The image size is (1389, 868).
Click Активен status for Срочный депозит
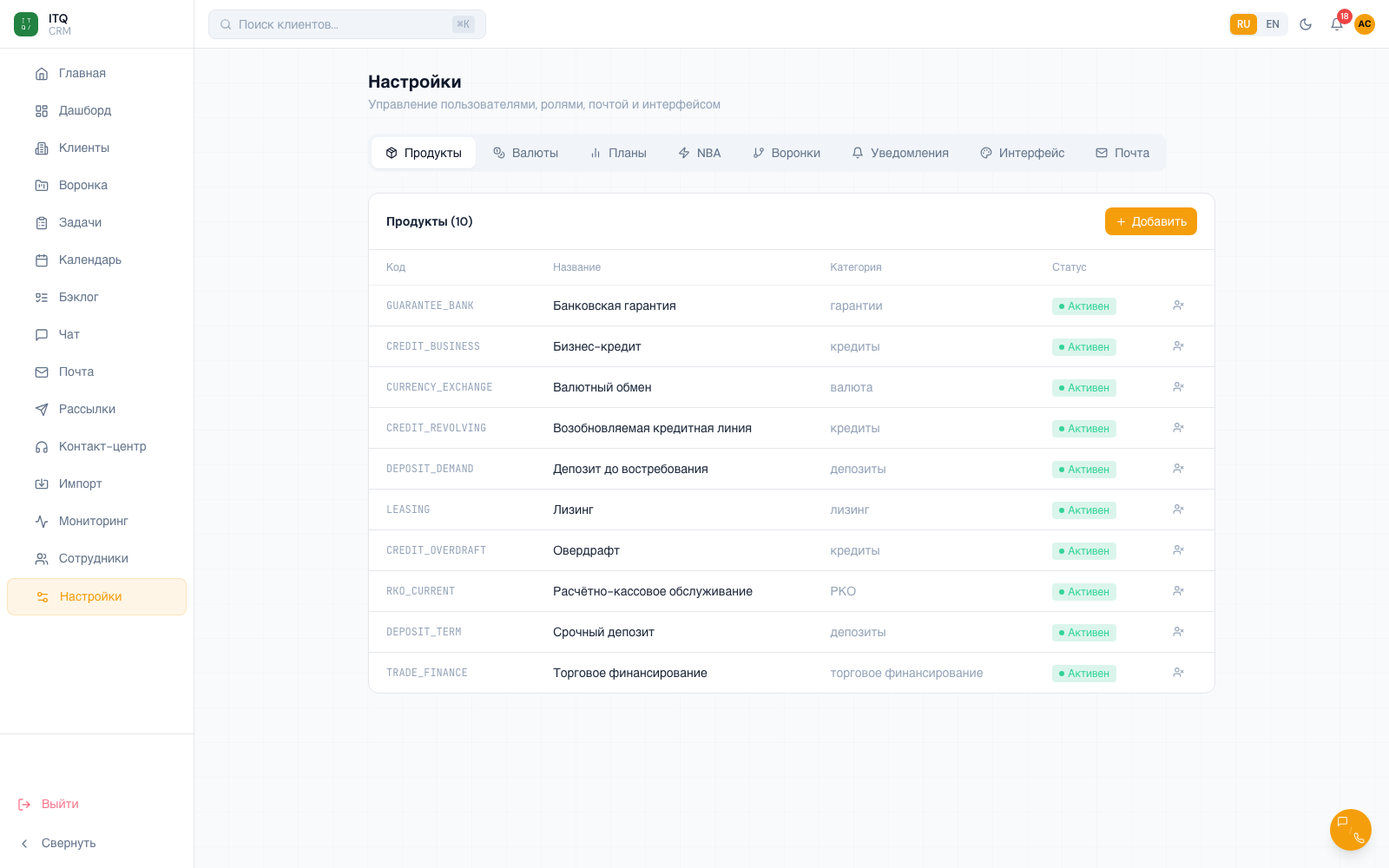click(1084, 633)
